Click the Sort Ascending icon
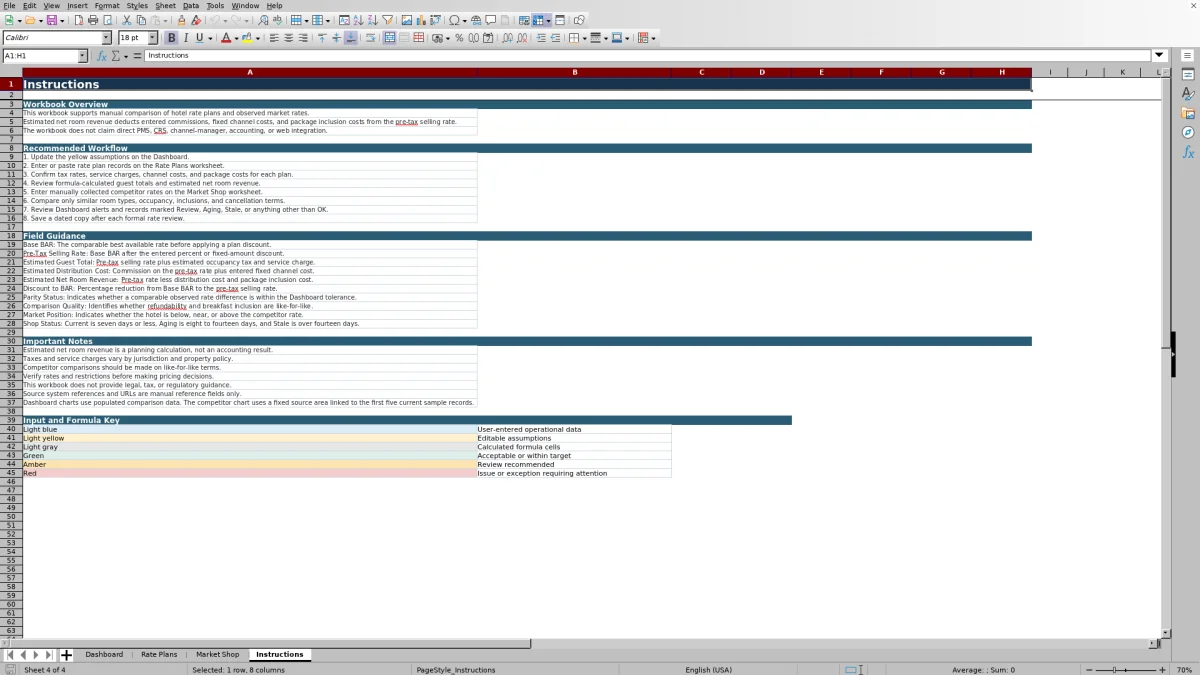 [358, 20]
